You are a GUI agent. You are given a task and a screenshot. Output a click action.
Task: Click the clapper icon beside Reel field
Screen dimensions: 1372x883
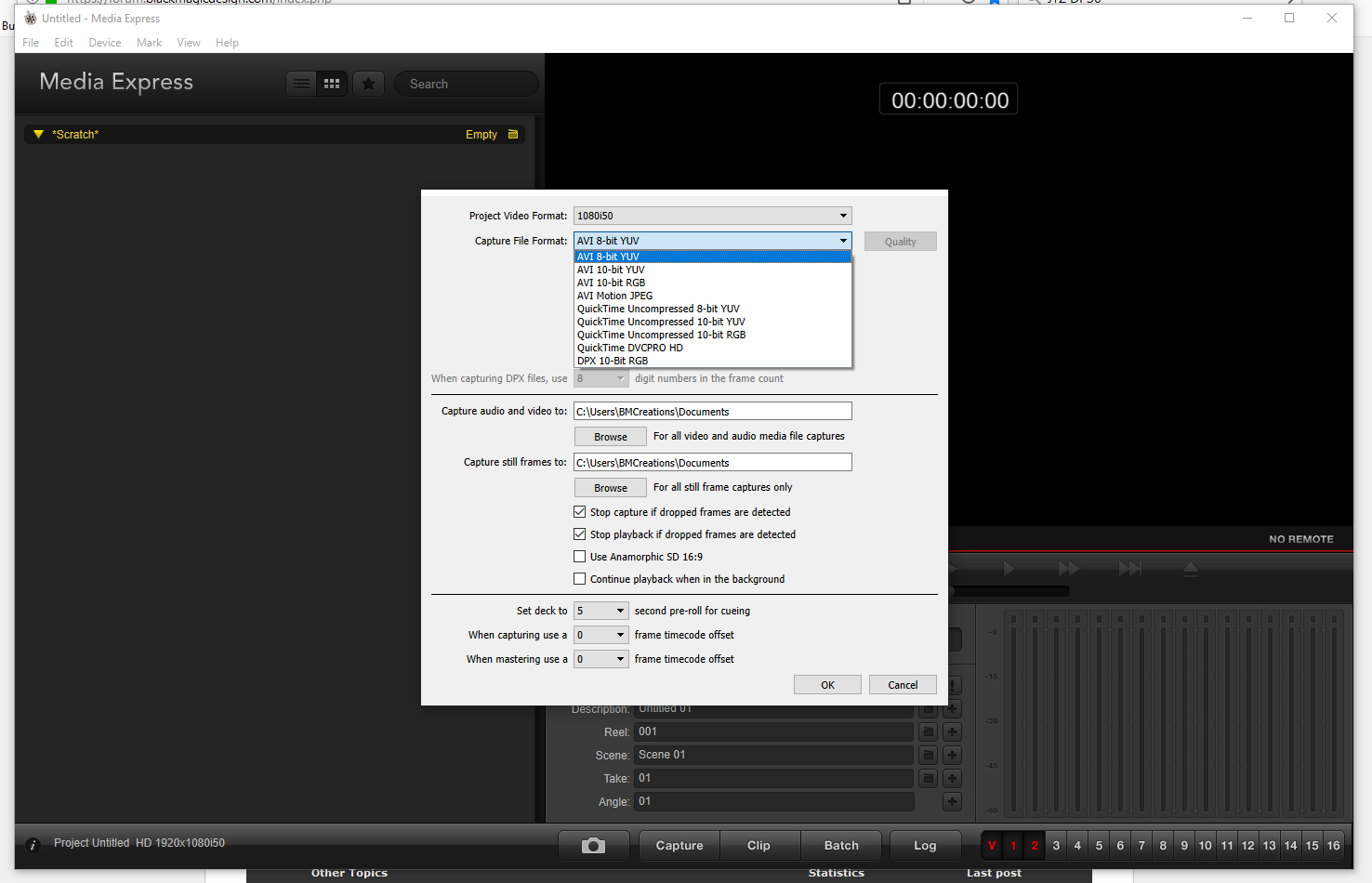928,732
